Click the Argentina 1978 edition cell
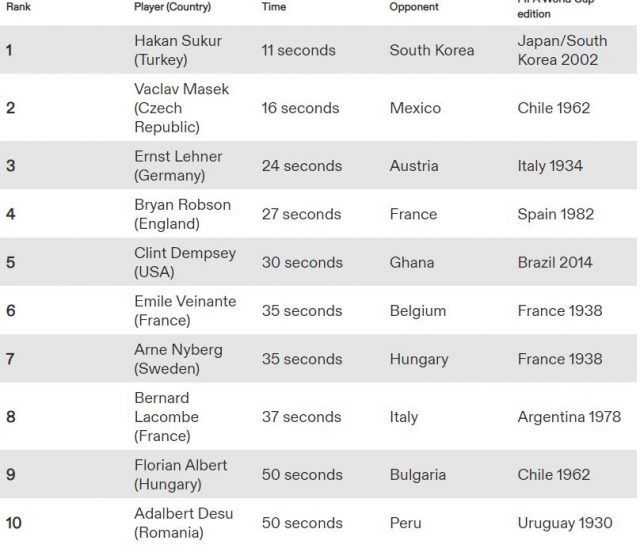Viewport: 640px width, 548px height. click(x=567, y=417)
